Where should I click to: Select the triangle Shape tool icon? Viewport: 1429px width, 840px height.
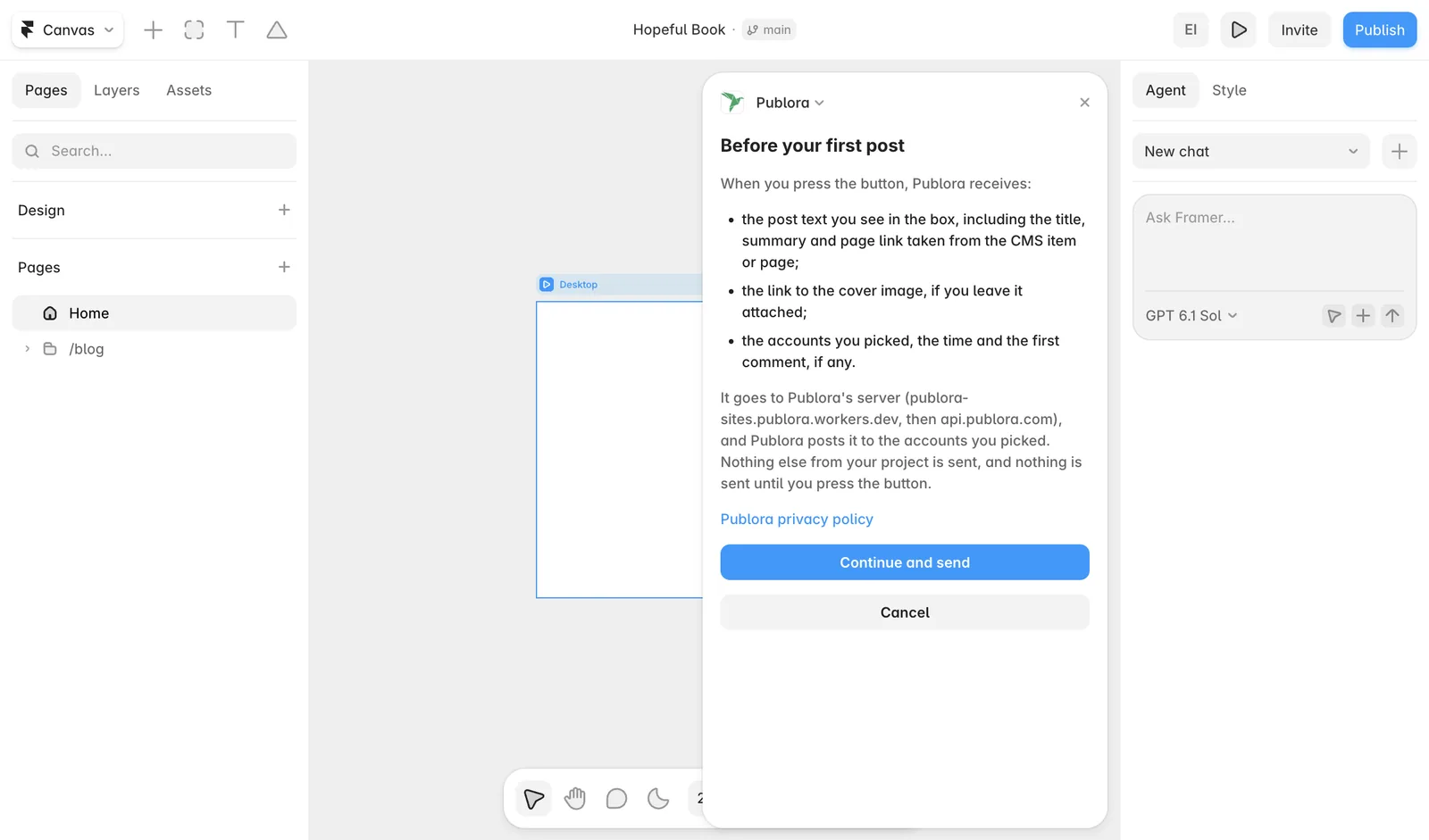[277, 29]
